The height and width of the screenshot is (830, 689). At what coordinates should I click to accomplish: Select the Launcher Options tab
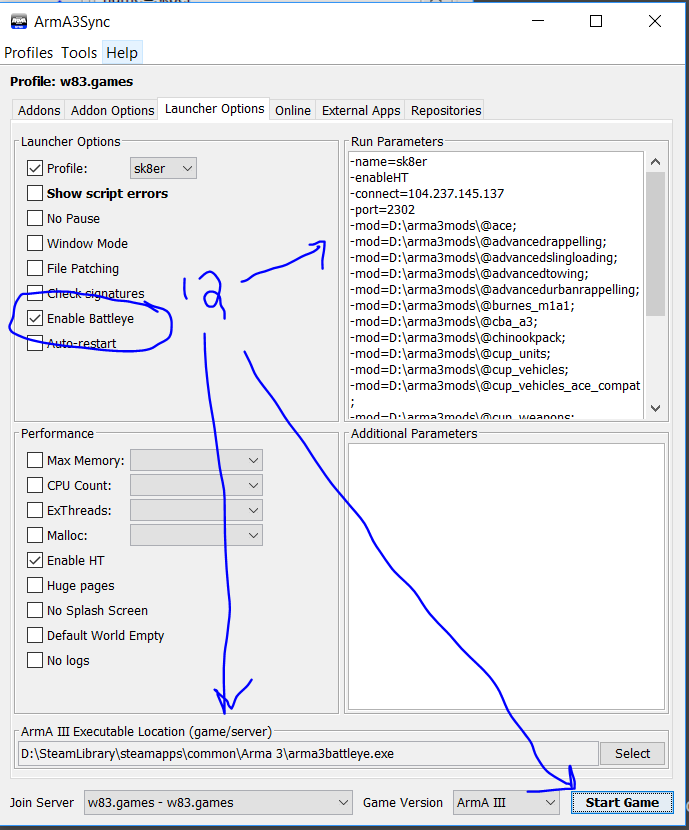point(214,109)
